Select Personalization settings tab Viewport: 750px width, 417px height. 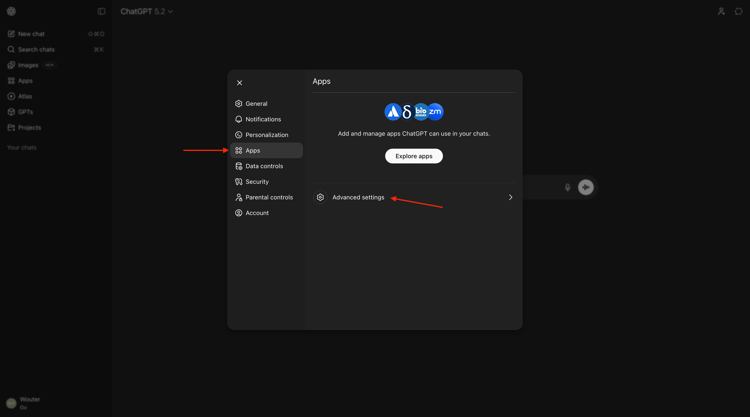click(266, 135)
